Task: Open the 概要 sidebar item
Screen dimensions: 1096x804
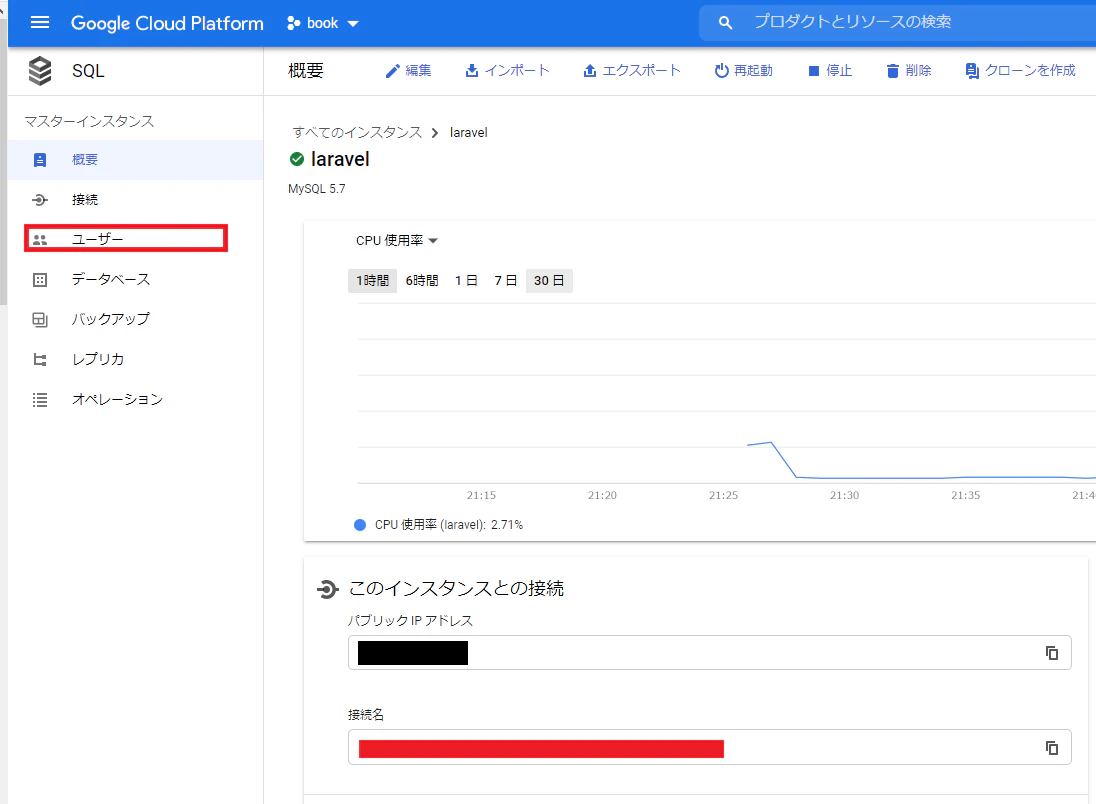Action: coord(136,160)
